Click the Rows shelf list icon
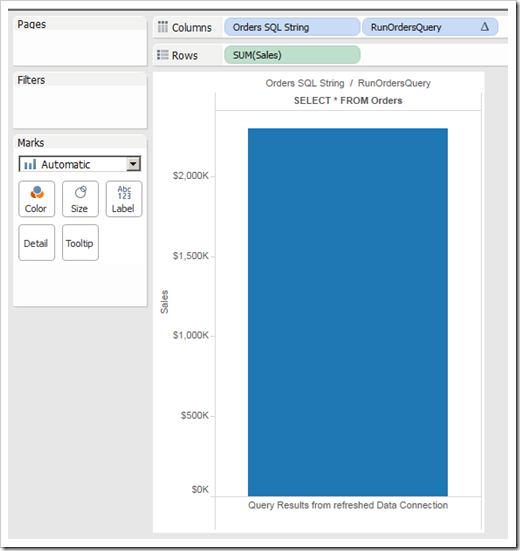This screenshot has width=520, height=551. (163, 55)
